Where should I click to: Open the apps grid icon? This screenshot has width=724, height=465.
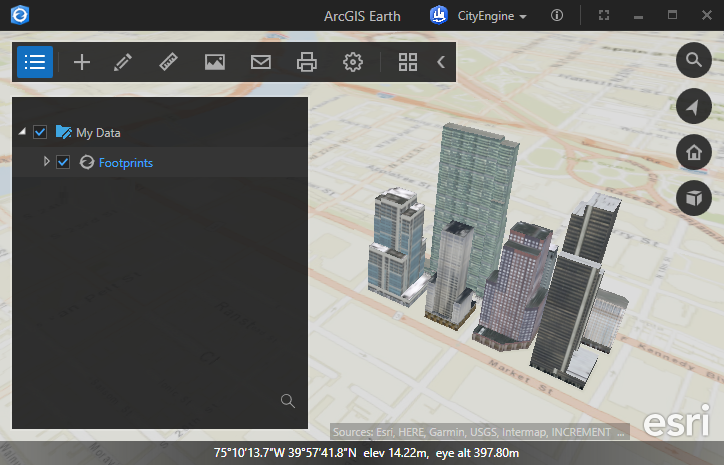pyautogui.click(x=407, y=62)
